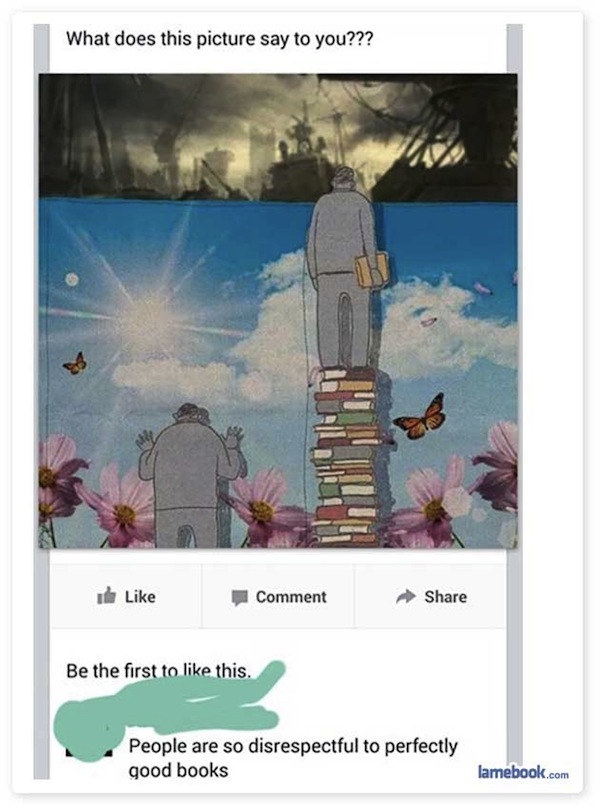Open the posted artwork image in full view
Screen dimensions: 600x810
(278, 310)
